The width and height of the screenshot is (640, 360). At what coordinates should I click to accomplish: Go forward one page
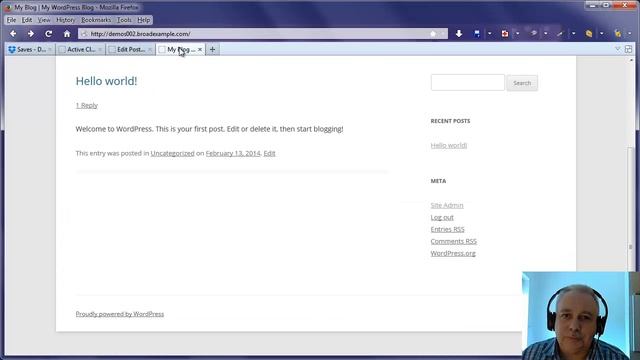31,34
